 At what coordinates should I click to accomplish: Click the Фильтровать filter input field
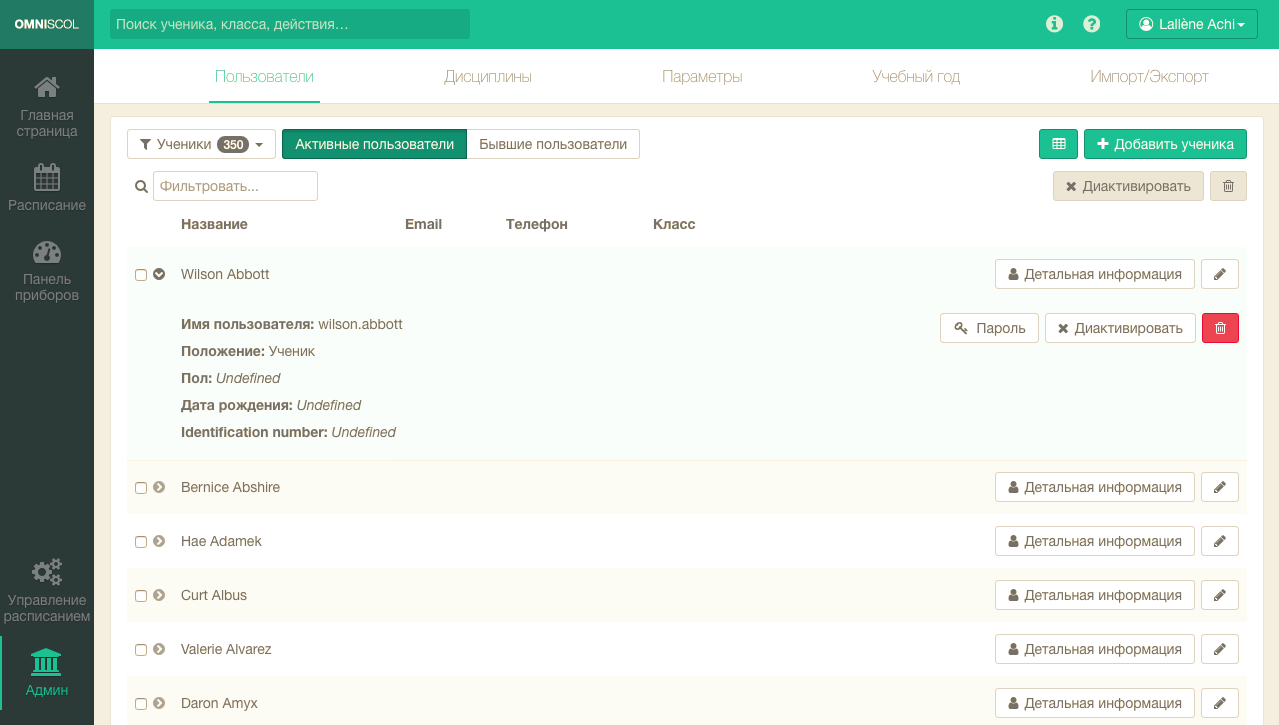click(x=235, y=186)
